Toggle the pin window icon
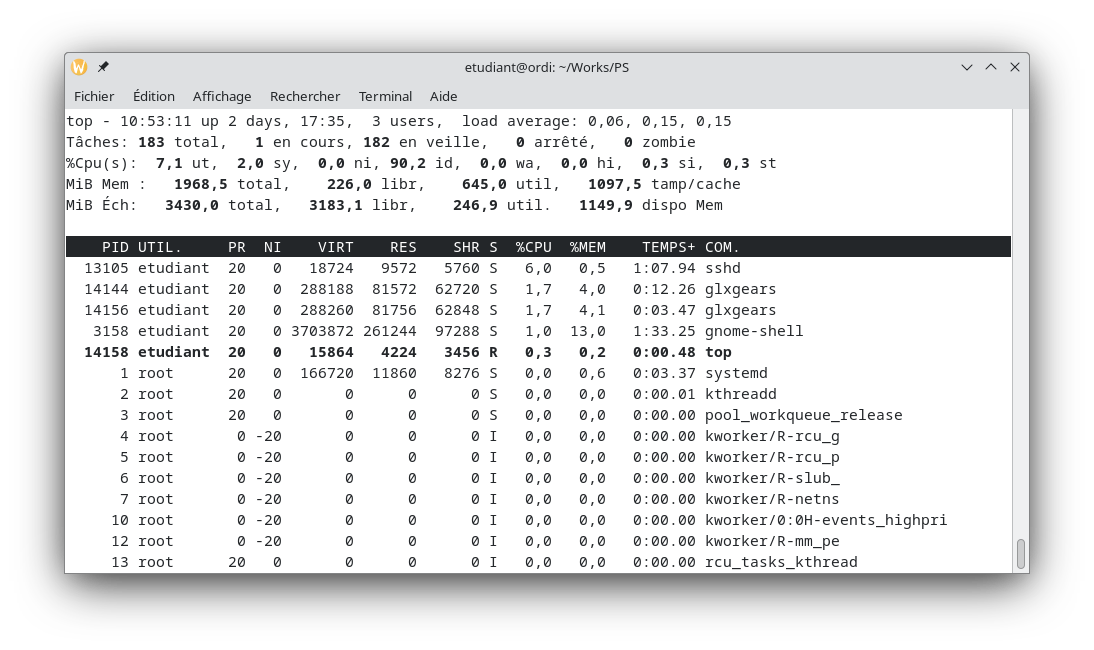 coord(103,67)
